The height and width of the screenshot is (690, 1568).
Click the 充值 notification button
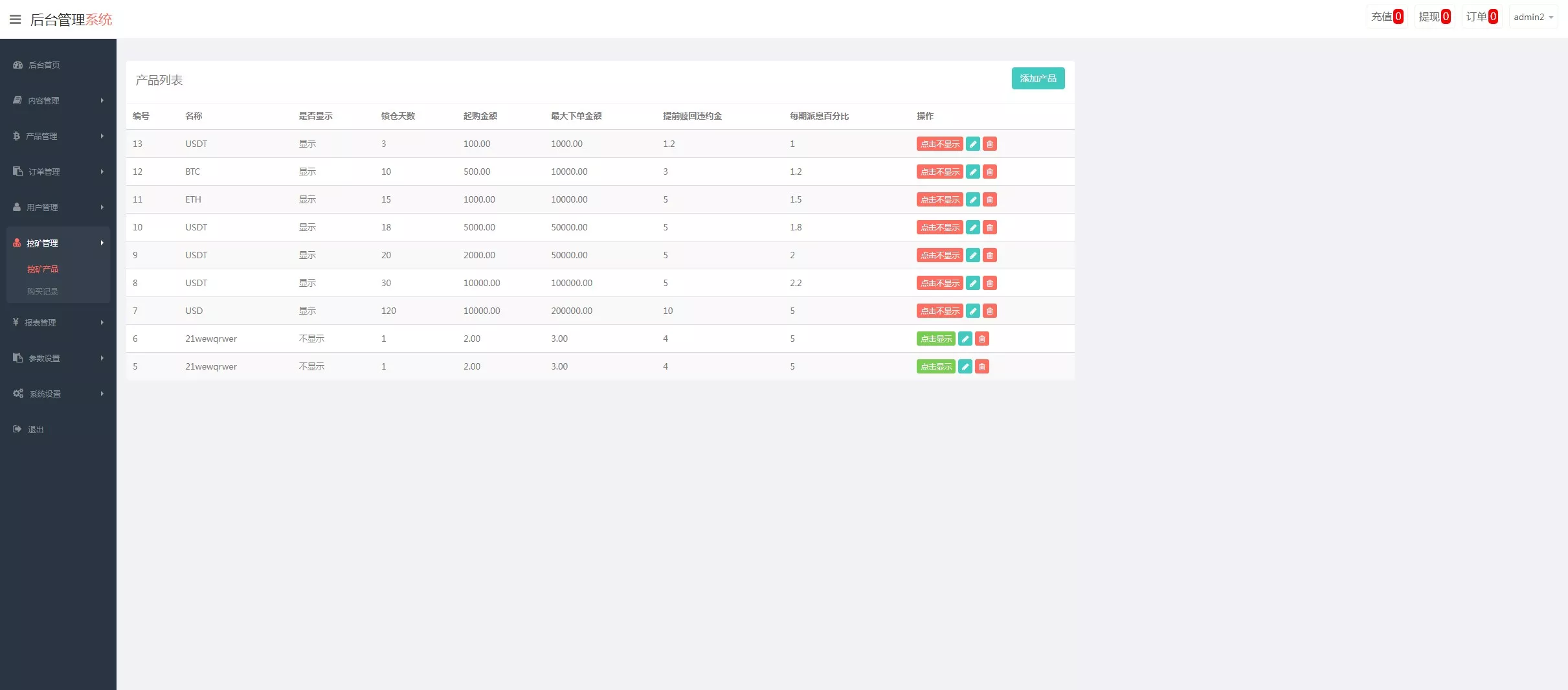coord(1387,17)
